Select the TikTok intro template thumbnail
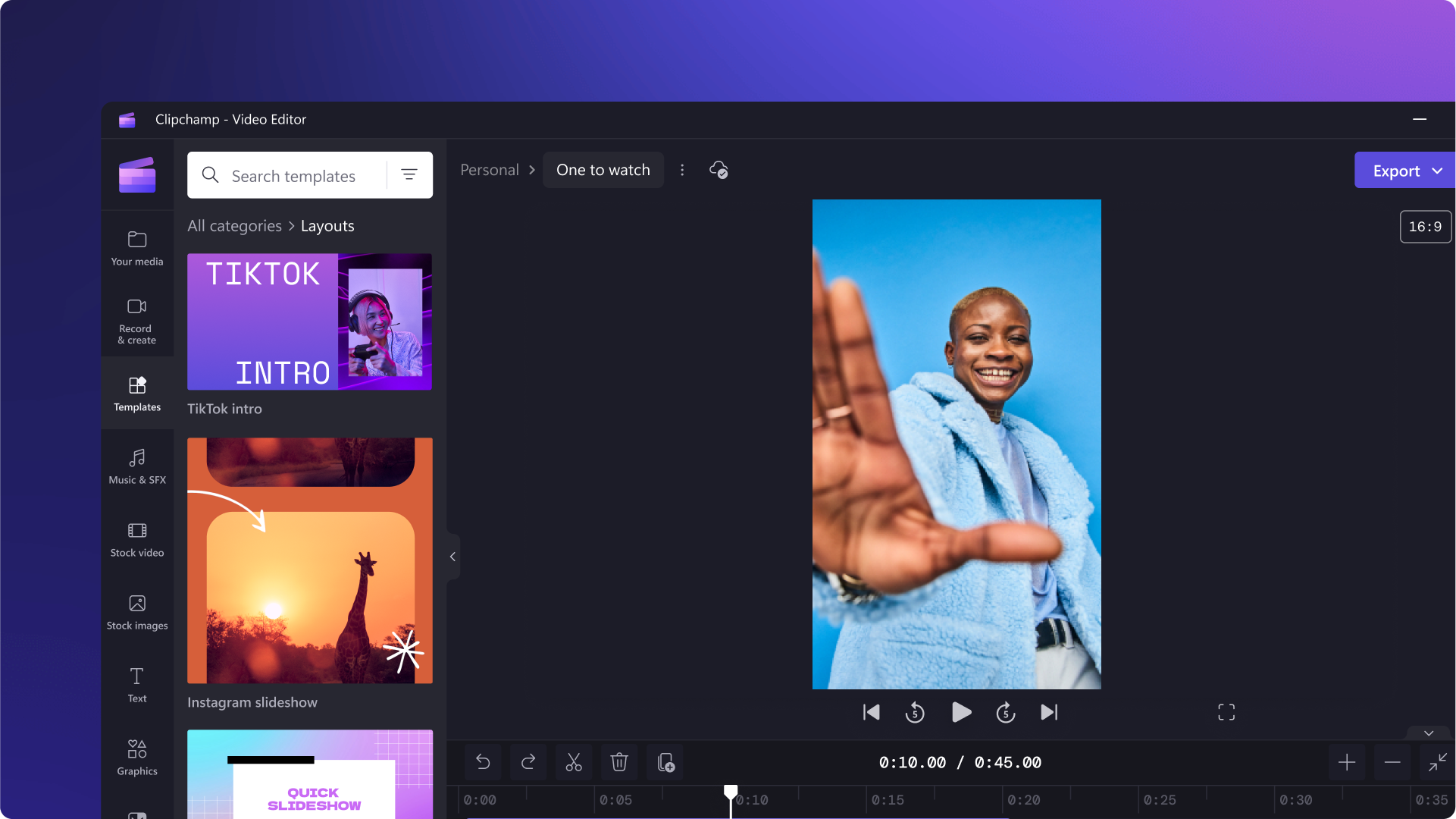The image size is (1456, 819). point(309,322)
